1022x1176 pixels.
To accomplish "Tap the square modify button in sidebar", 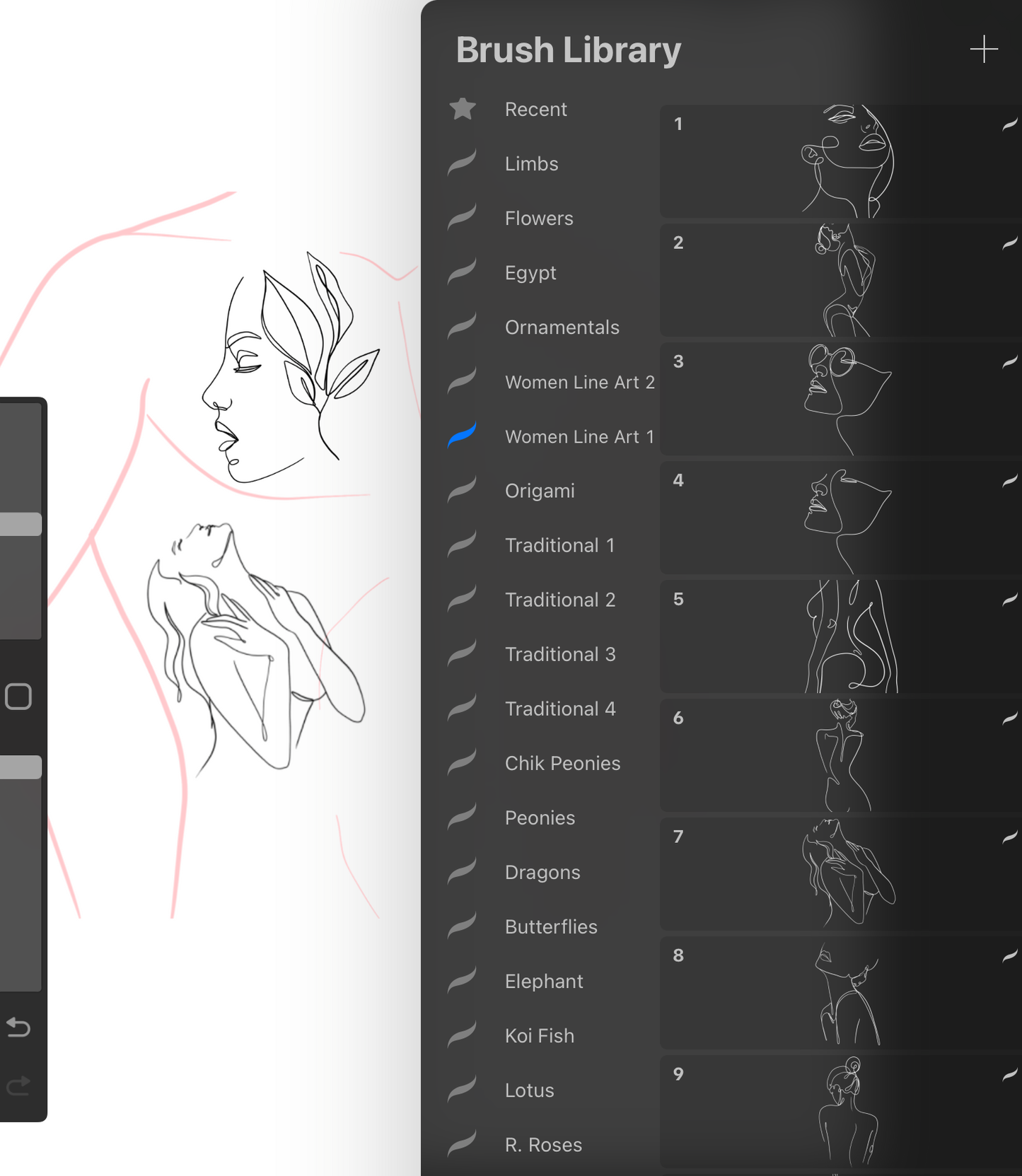I will pos(18,697).
